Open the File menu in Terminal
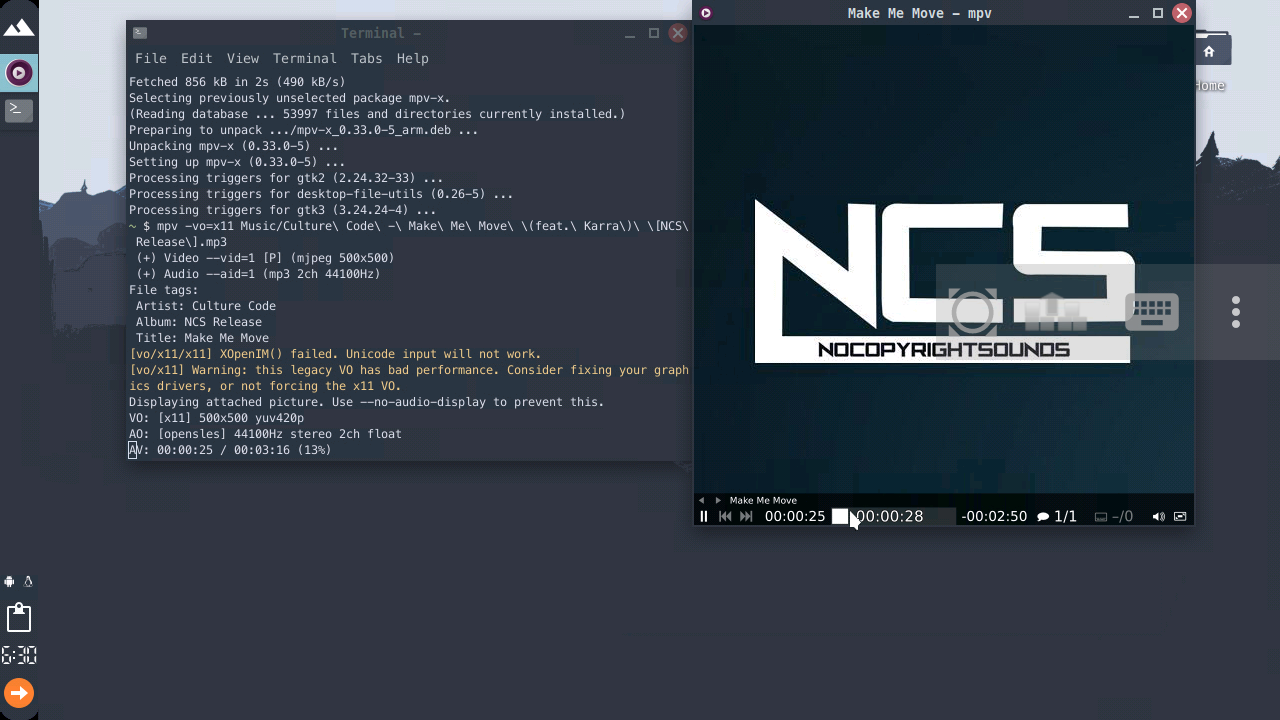Screen dimensions: 1280x720 point(150,58)
